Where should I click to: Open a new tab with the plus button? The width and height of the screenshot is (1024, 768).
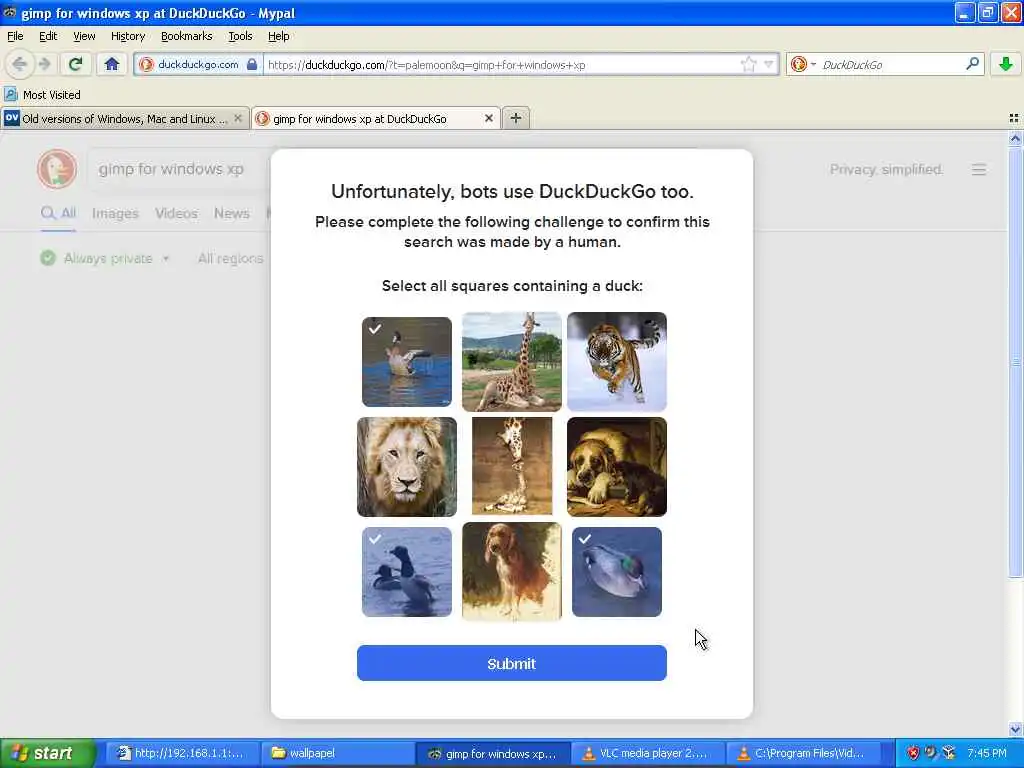[515, 118]
